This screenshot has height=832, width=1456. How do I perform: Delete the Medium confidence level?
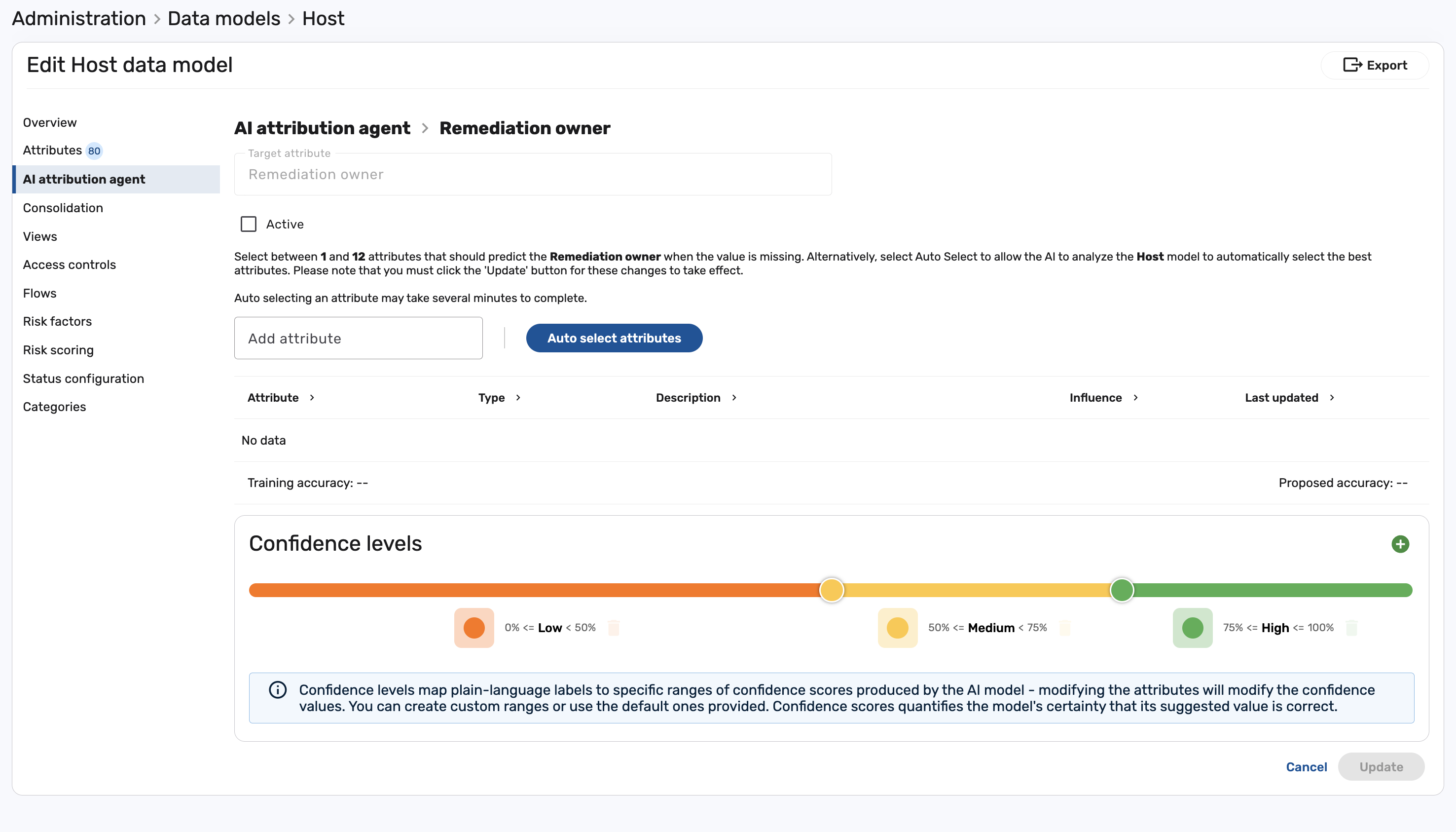(x=1065, y=627)
